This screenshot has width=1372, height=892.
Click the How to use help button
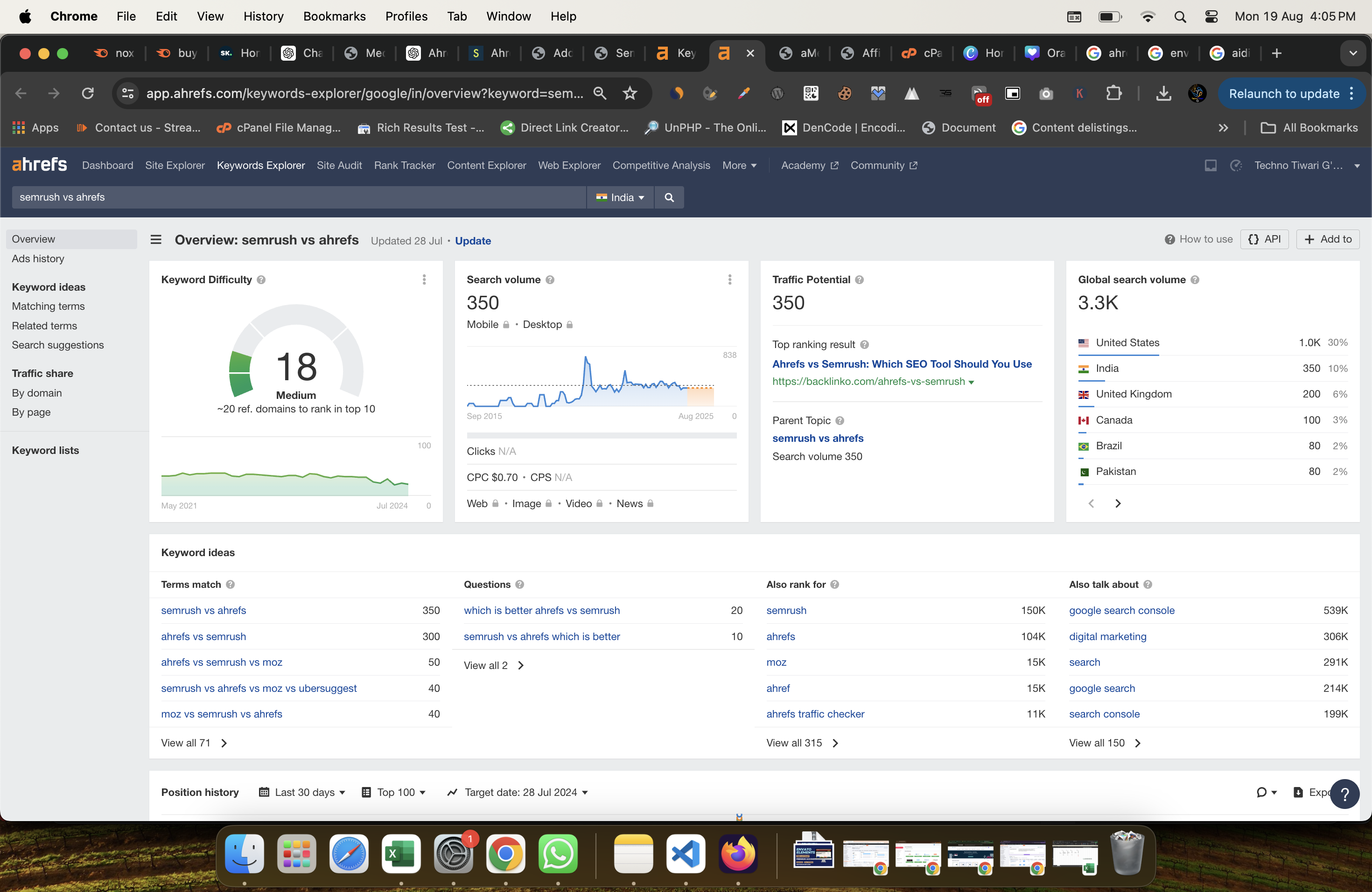pyautogui.click(x=1198, y=240)
